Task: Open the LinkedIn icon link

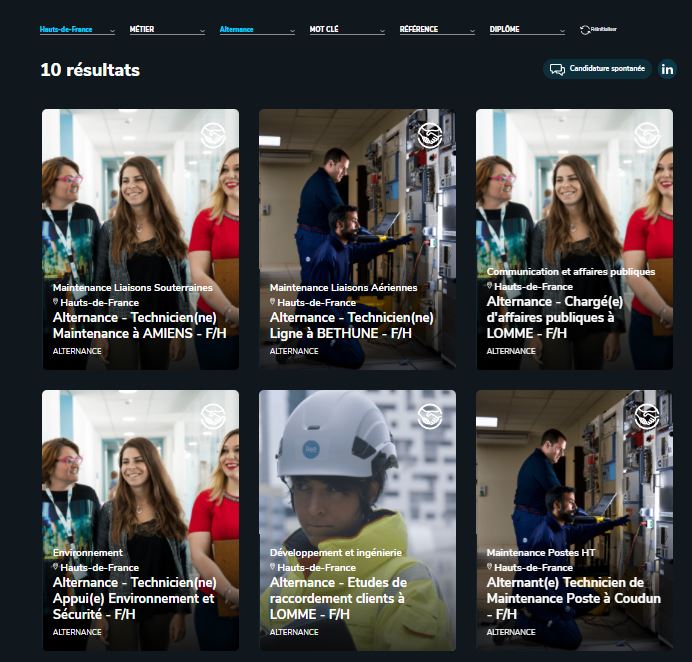Action: click(x=667, y=69)
